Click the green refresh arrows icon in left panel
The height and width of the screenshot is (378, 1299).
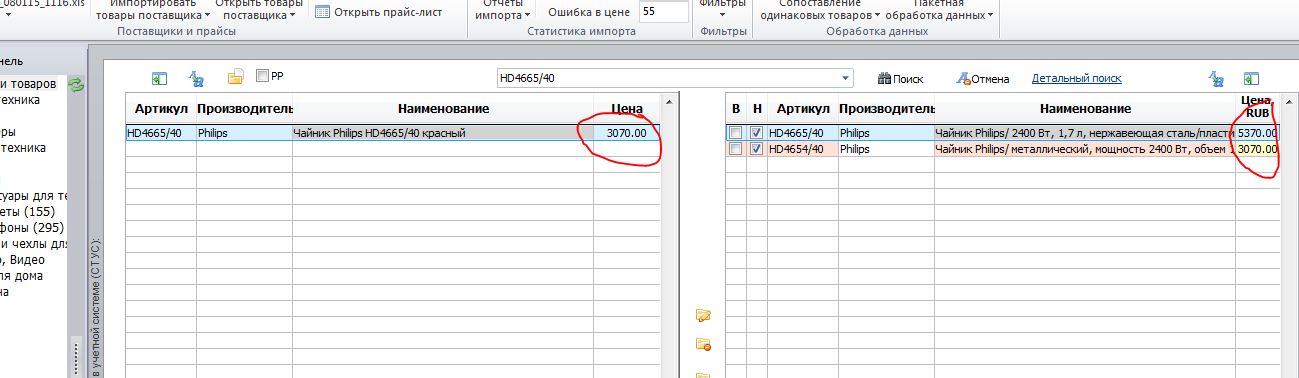coord(75,86)
